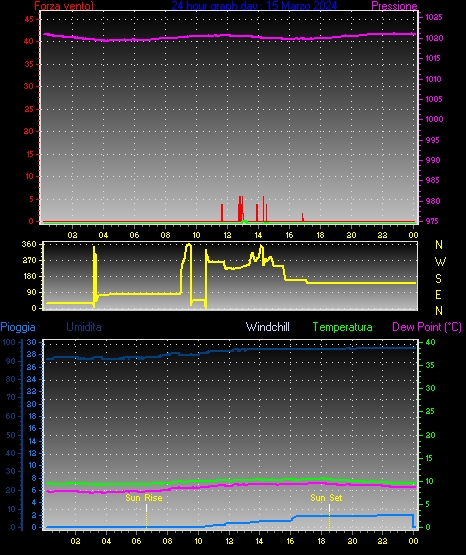Click the W wind direction letter
Screen dimensions: 466x555
tap(440, 262)
